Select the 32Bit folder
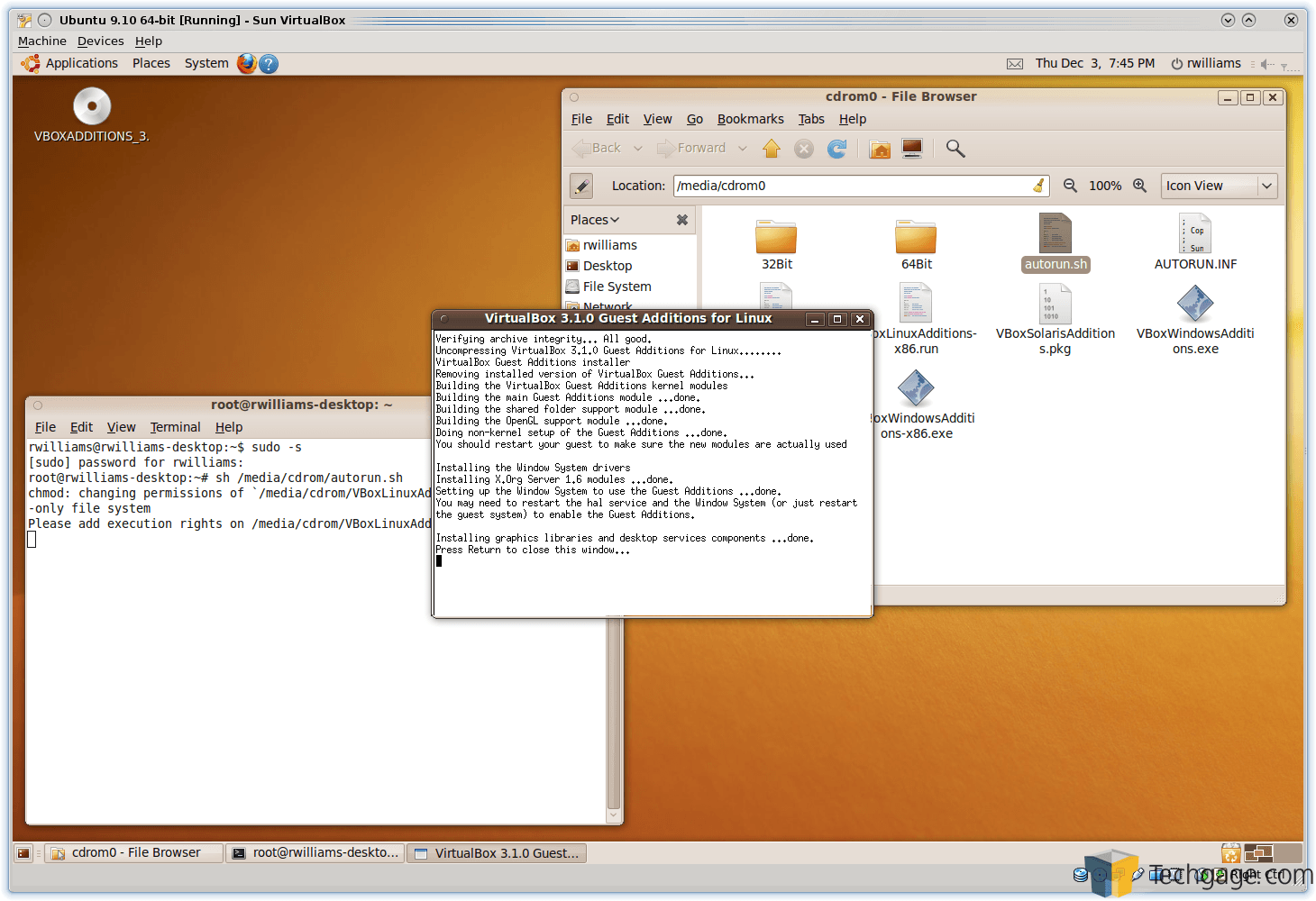Screen dimensions: 1316x901 776,243
